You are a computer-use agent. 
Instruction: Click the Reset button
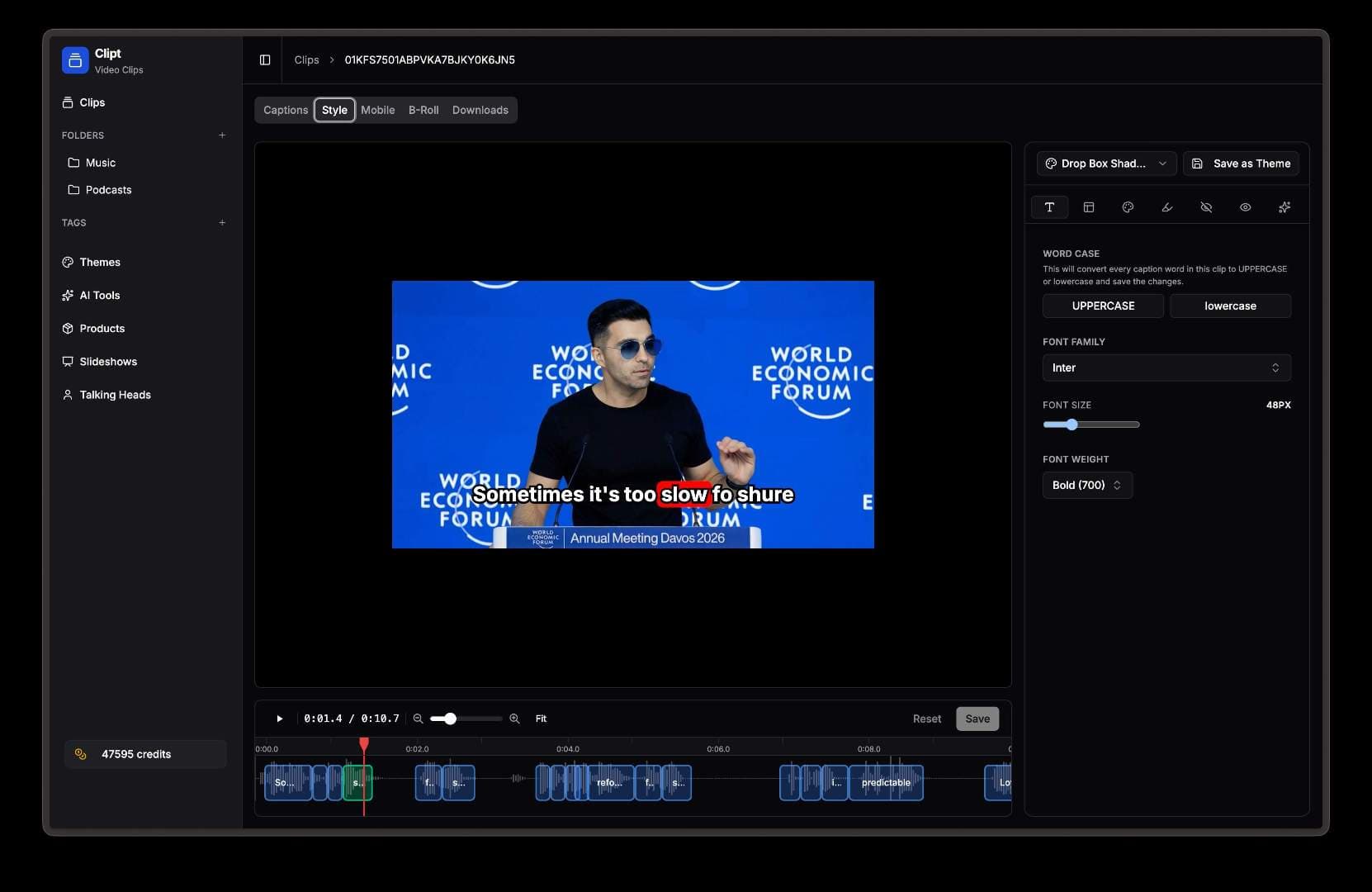926,719
